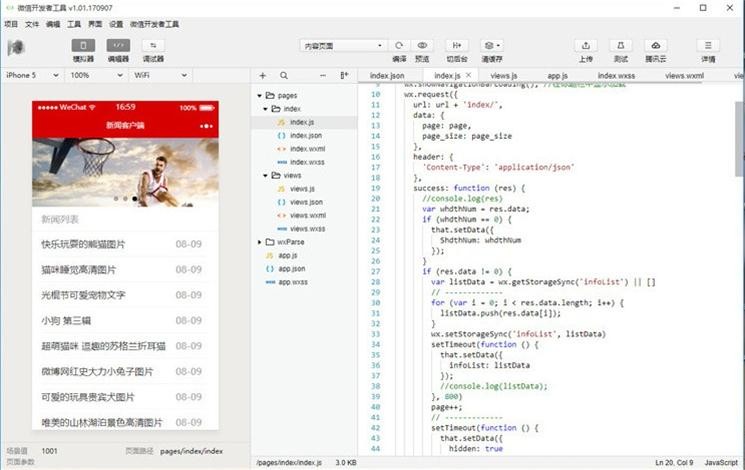Switch to the index.wxss editor tab
Viewport: 745px width, 470px height.
click(x=616, y=76)
